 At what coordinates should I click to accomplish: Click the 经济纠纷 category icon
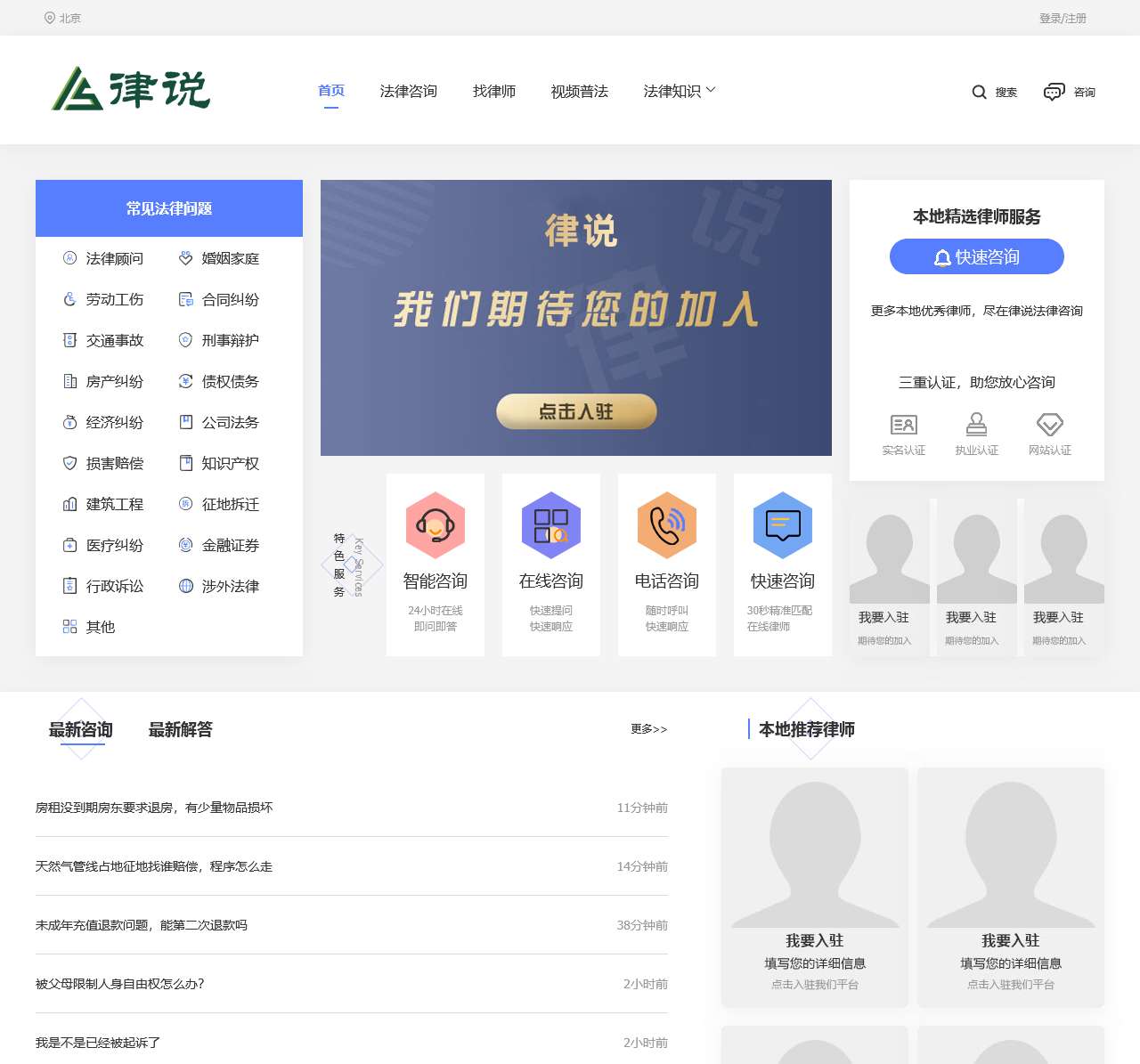pos(70,422)
